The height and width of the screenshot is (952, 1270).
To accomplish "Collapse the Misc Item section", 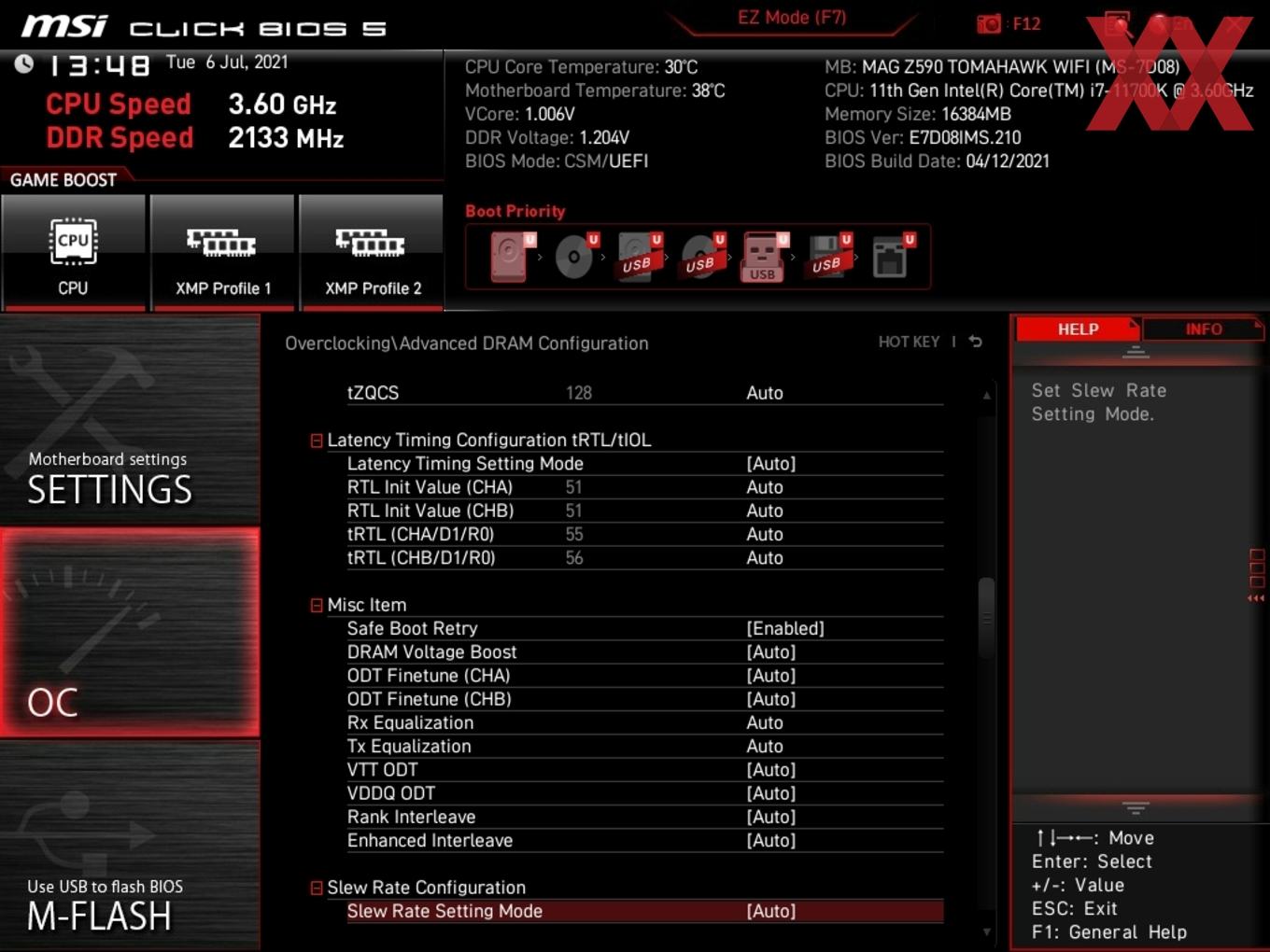I will pyautogui.click(x=317, y=606).
